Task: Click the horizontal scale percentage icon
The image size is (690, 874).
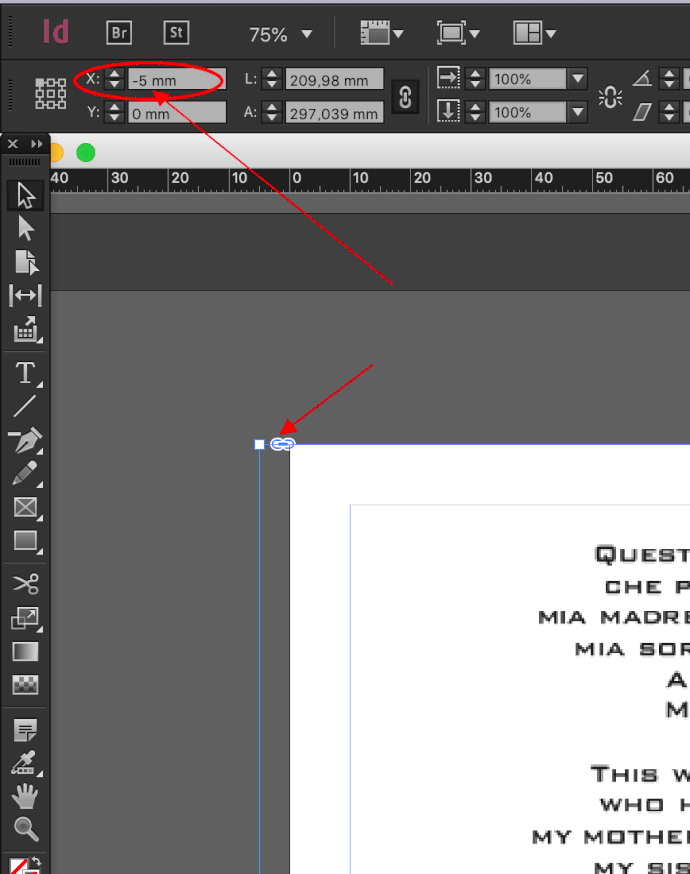Action: [x=448, y=78]
